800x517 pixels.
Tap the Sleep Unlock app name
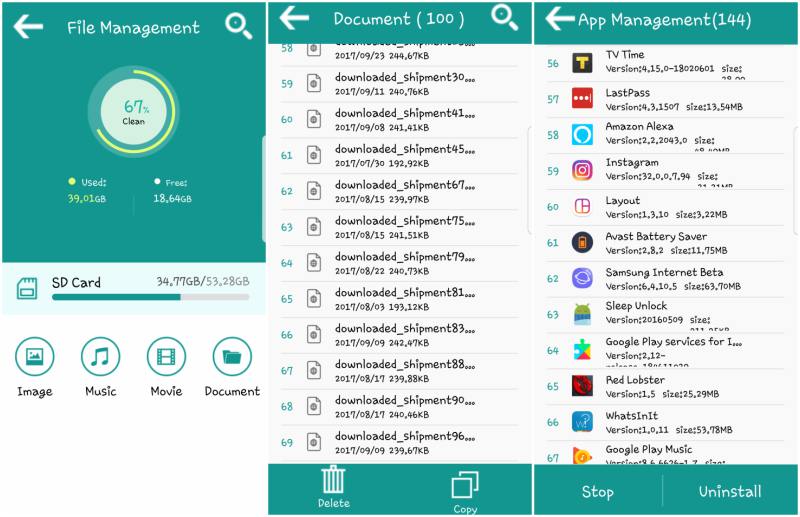636,306
